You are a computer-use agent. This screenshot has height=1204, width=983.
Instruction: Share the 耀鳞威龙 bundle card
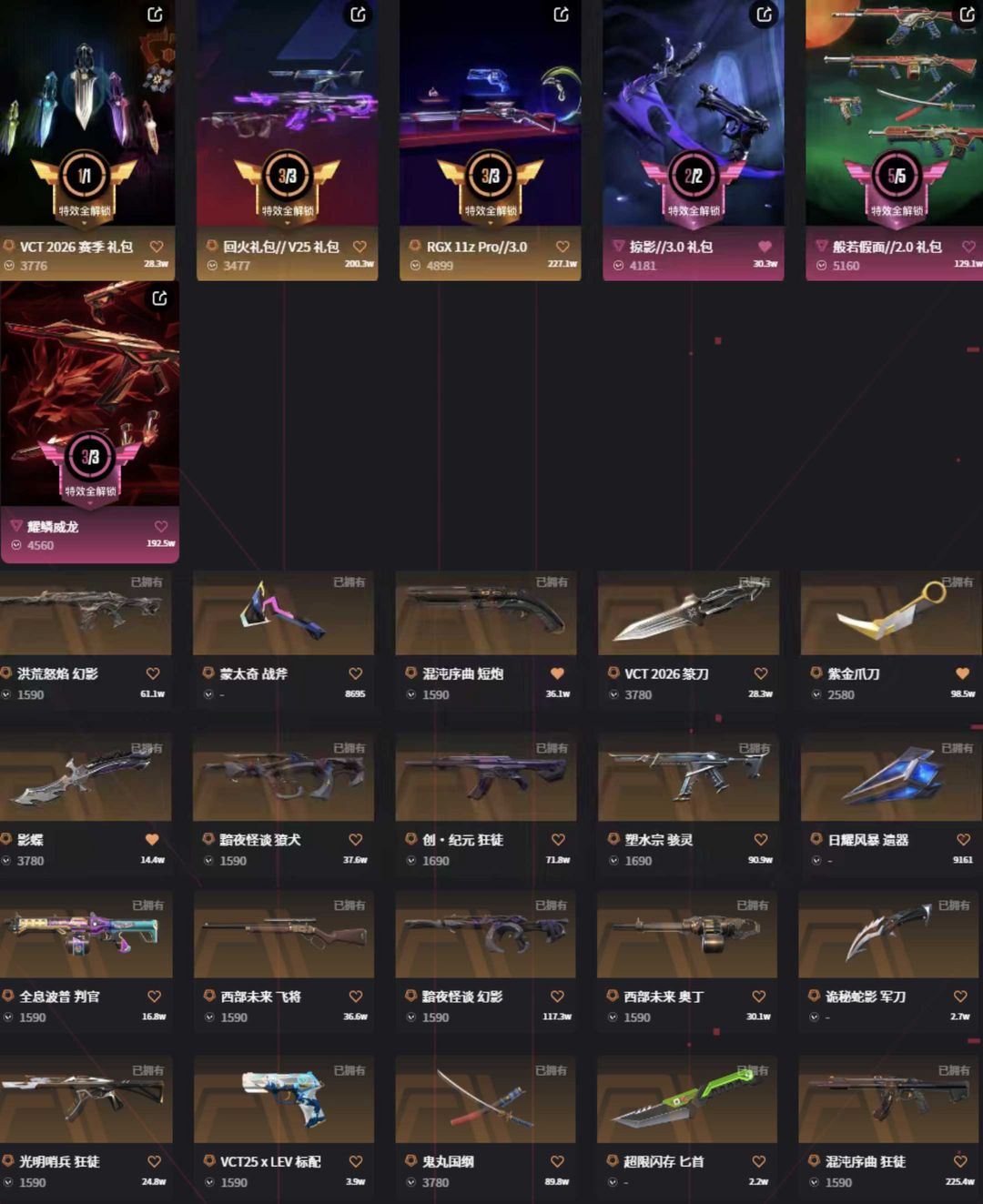[x=159, y=298]
